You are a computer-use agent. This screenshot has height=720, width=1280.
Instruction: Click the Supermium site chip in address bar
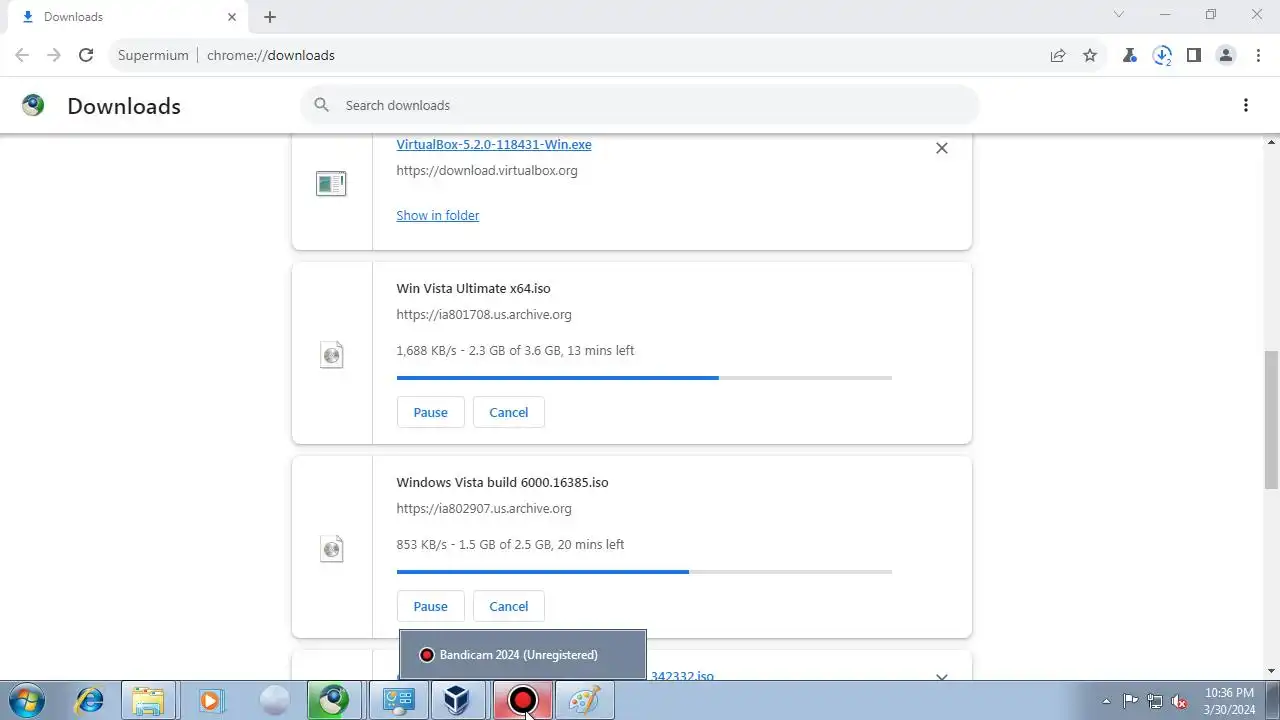pyautogui.click(x=153, y=55)
